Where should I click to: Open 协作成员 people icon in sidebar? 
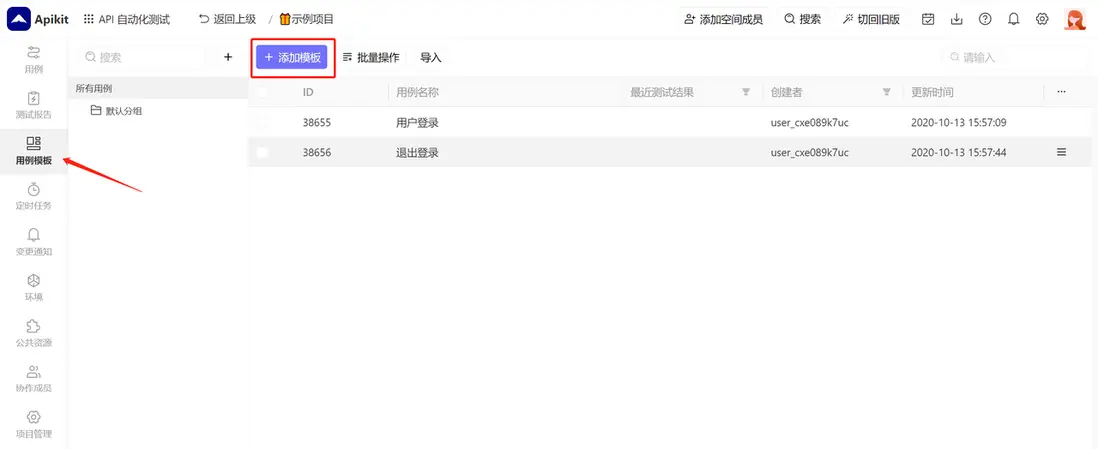point(34,372)
